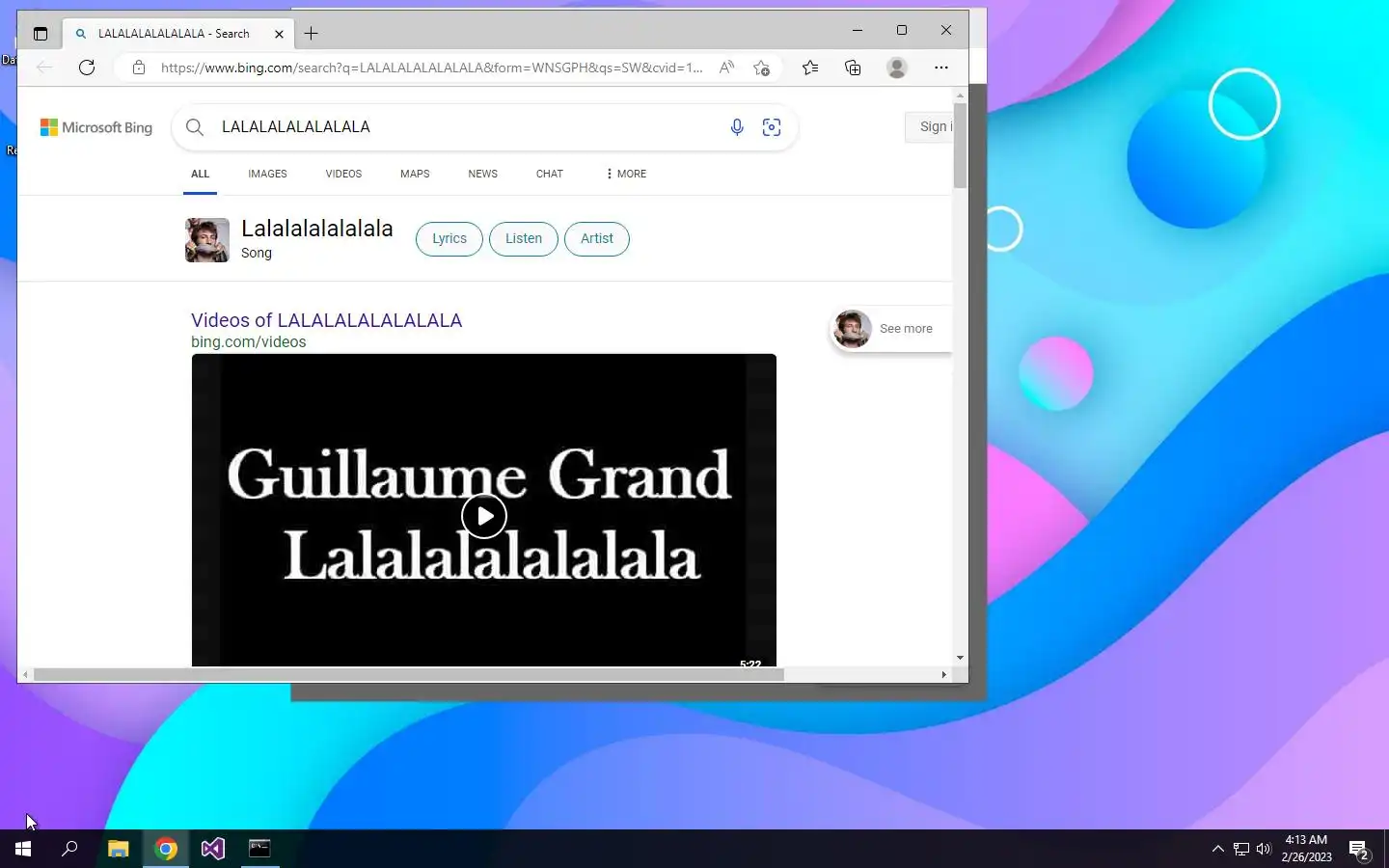The height and width of the screenshot is (868, 1389).
Task: Open File Explorer from taskbar
Action: pos(118,849)
